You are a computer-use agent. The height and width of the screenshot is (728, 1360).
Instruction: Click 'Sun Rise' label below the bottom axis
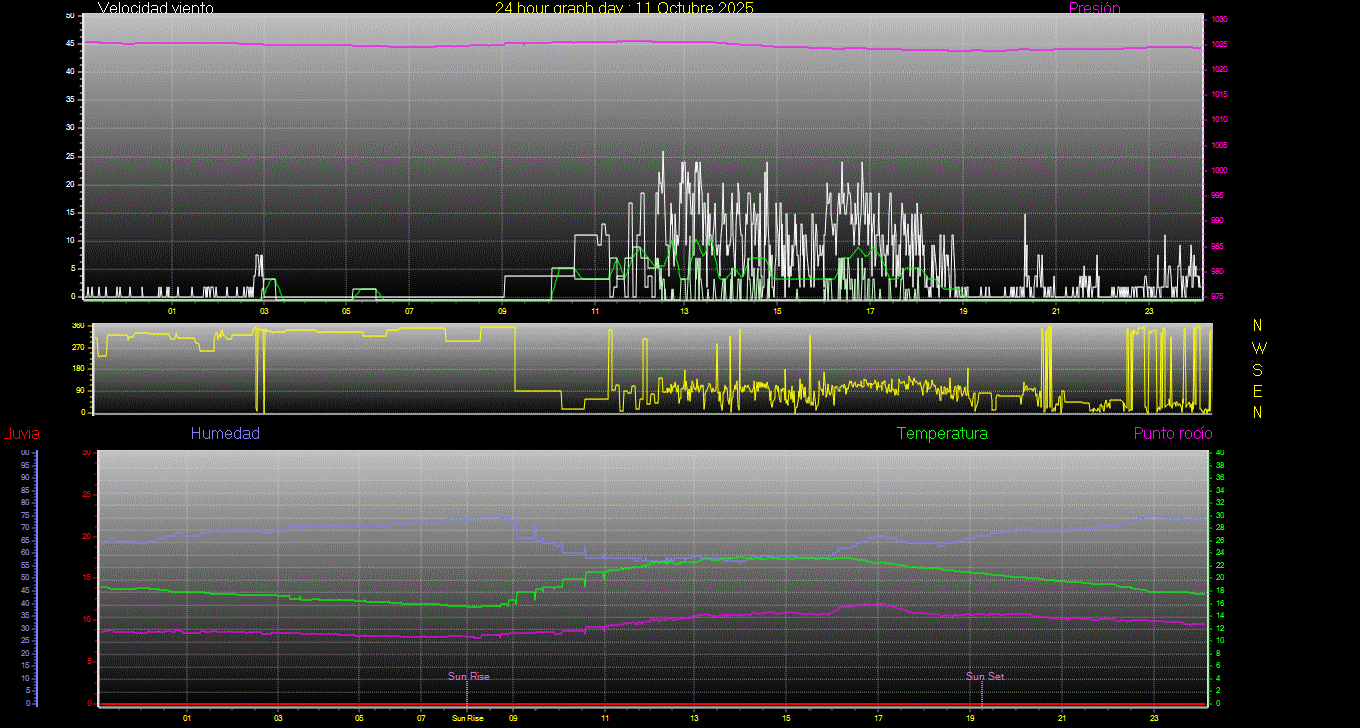click(x=467, y=719)
